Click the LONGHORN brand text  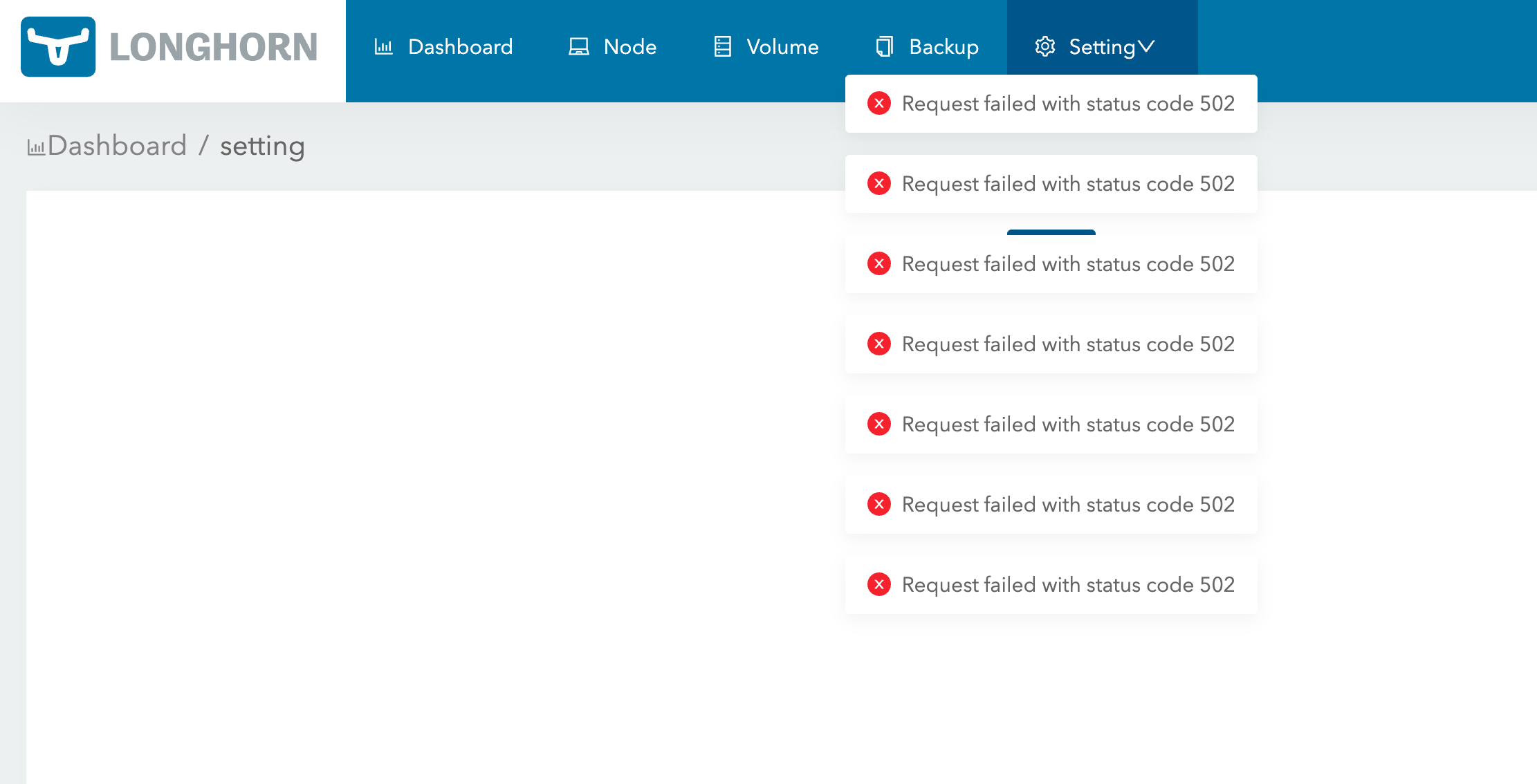coord(213,47)
